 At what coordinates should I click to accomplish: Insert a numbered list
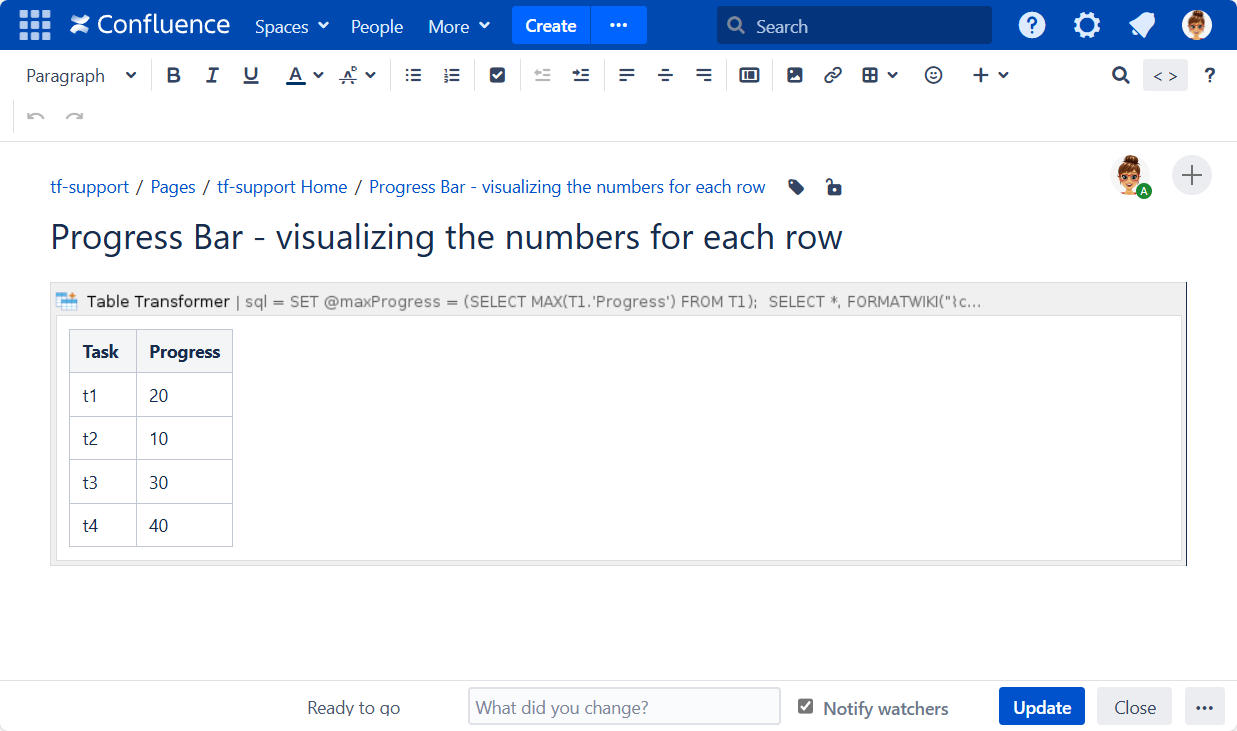click(452, 75)
